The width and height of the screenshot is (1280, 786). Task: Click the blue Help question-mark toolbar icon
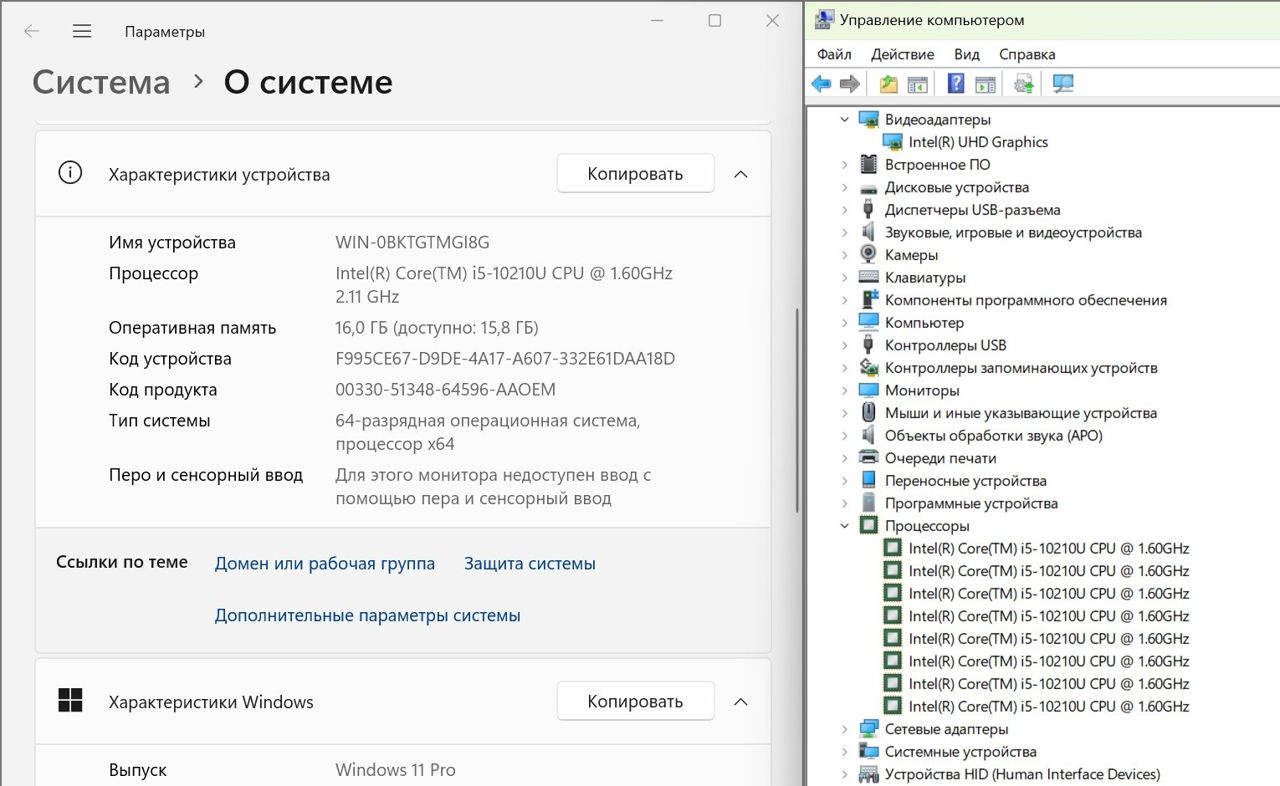(956, 84)
